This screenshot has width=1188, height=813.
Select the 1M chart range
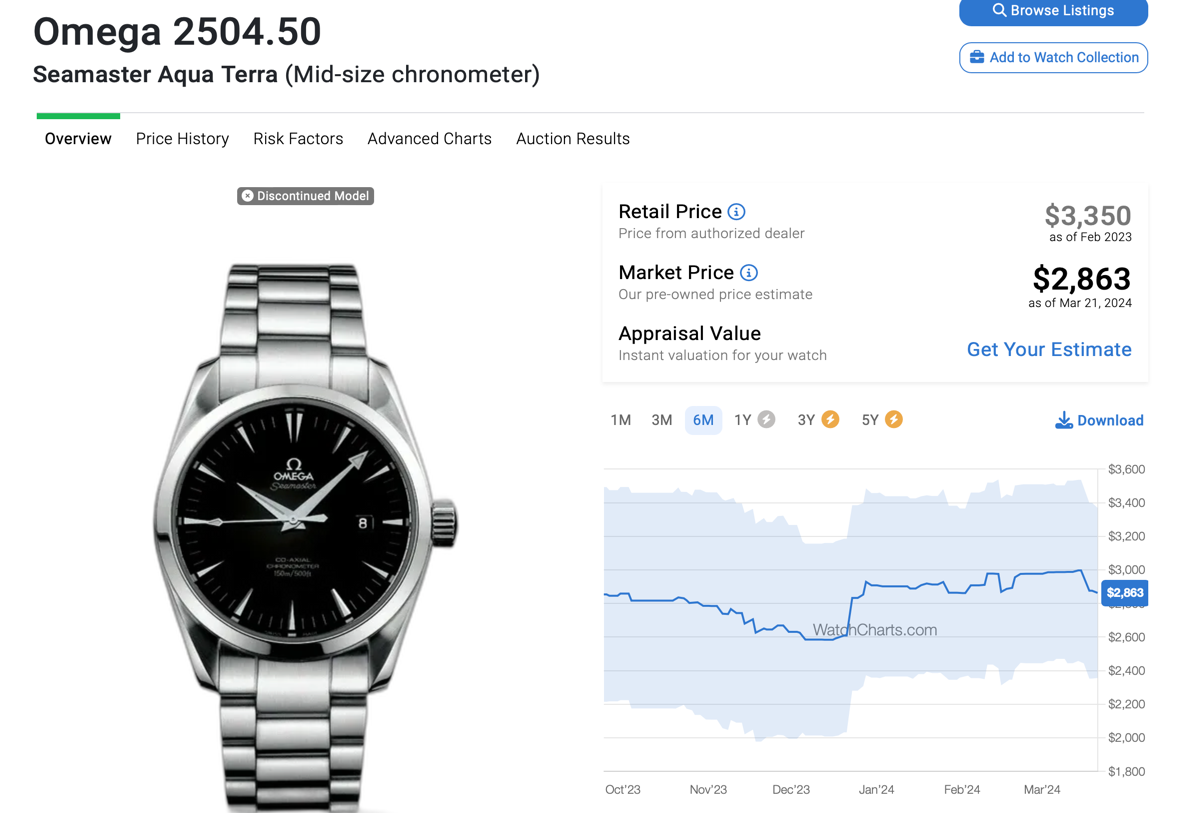point(621,420)
